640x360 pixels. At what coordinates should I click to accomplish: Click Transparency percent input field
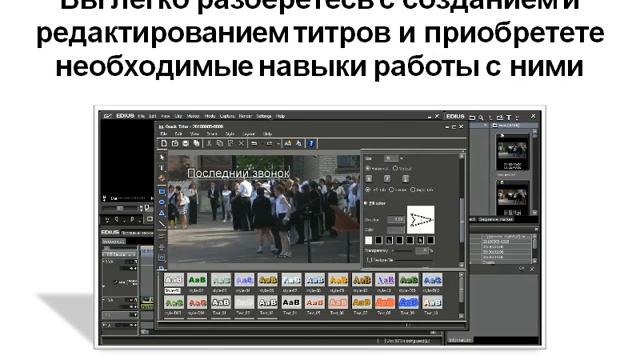[x=422, y=250]
